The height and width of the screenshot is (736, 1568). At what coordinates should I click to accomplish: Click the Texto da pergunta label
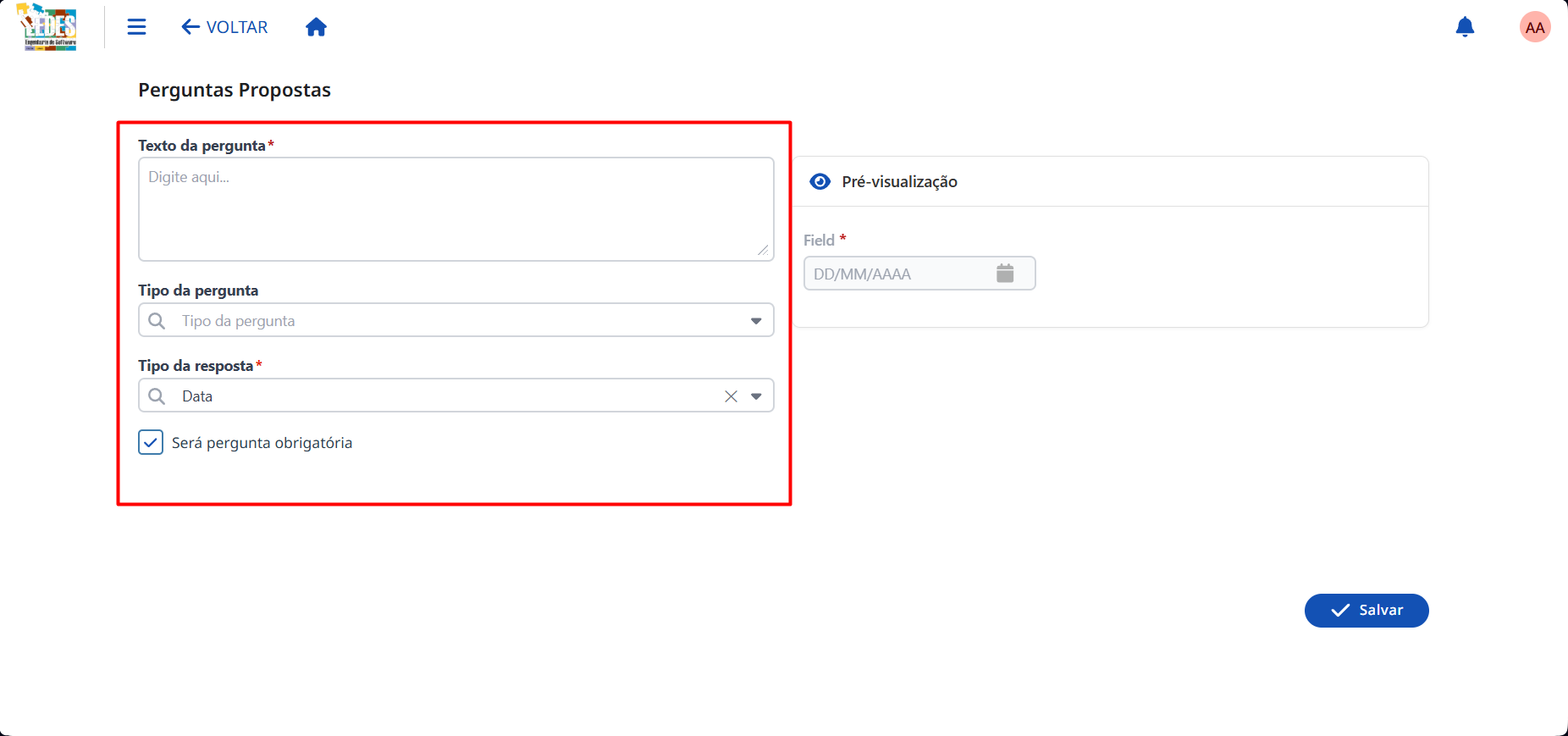click(x=202, y=146)
